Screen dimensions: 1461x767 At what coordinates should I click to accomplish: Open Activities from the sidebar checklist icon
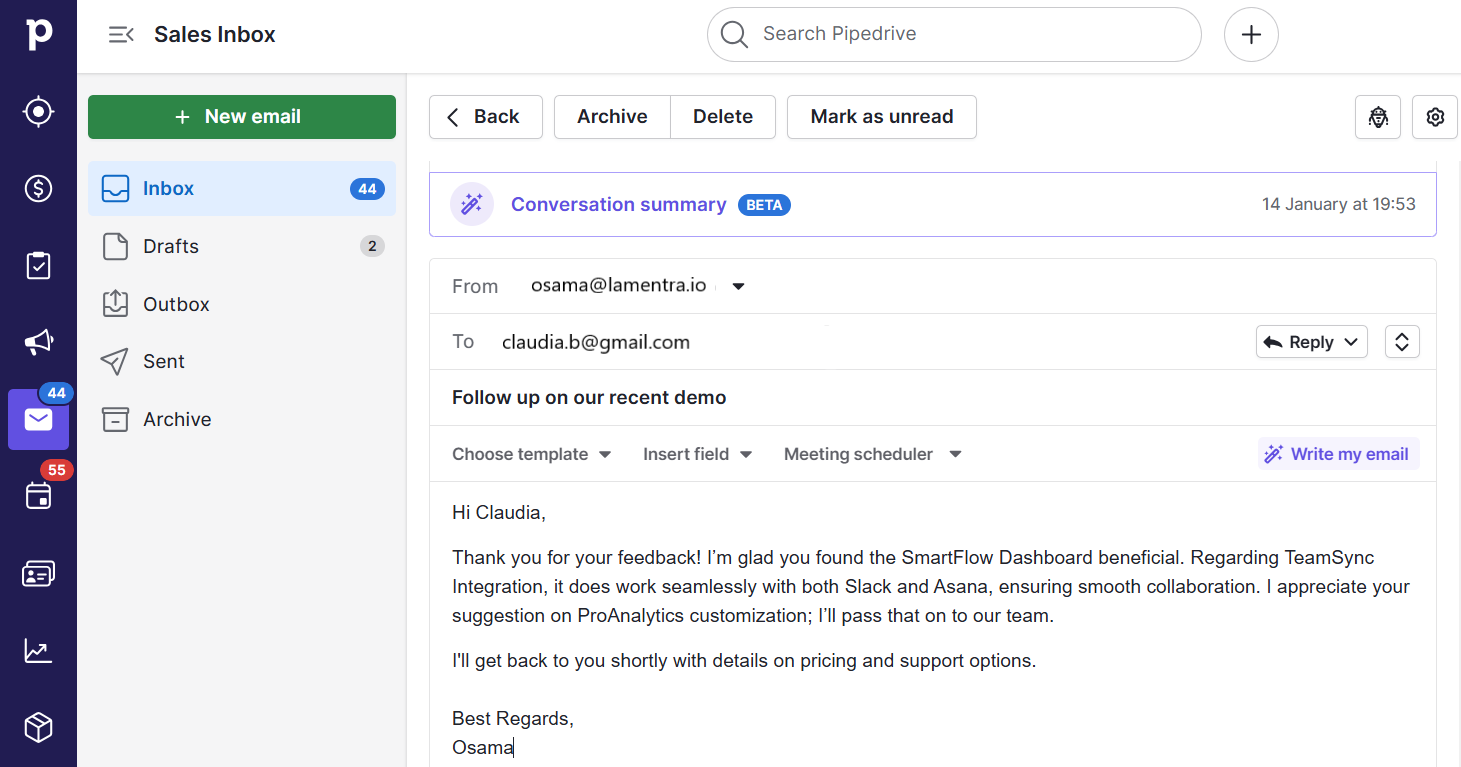38,265
